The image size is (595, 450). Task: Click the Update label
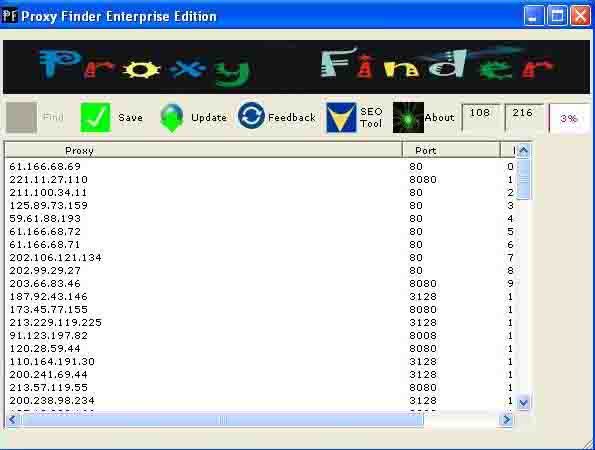(x=209, y=118)
